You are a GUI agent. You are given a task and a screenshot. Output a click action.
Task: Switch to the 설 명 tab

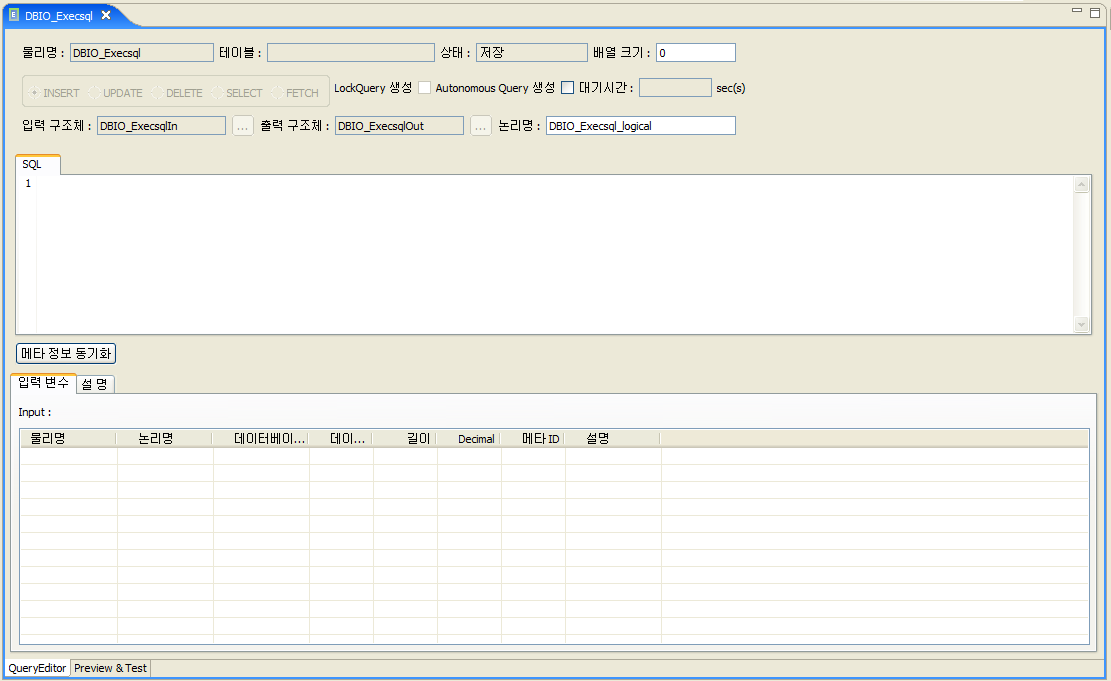[x=94, y=384]
